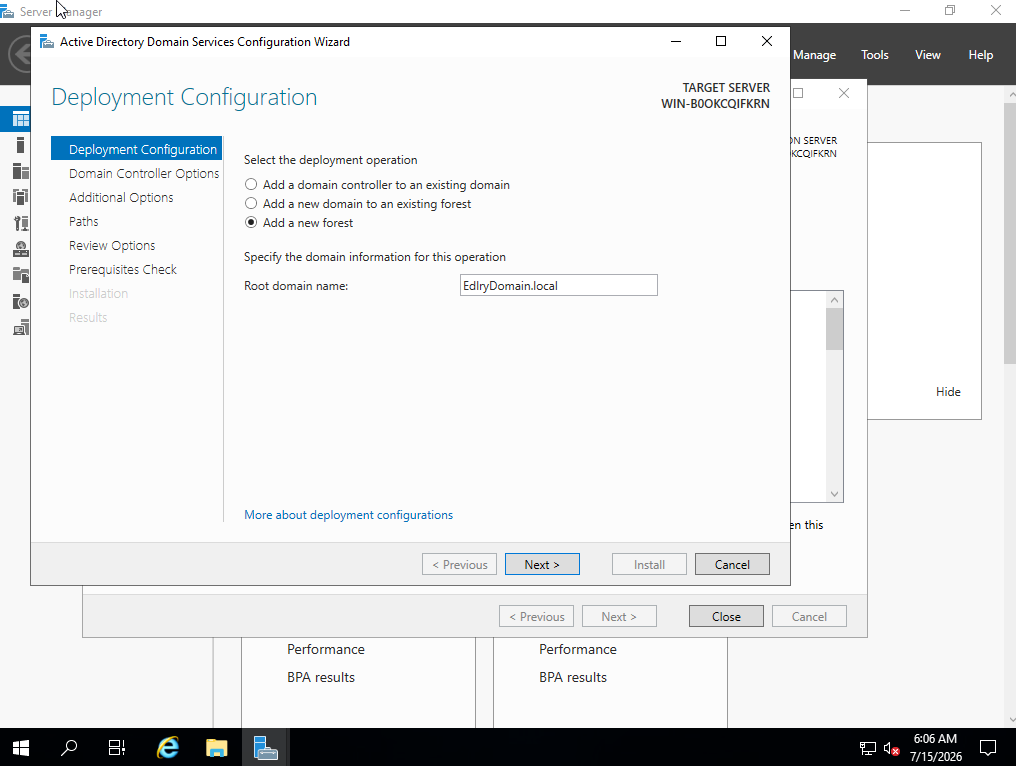Go to Additional Options step
This screenshot has height=766, width=1016.
pyautogui.click(x=121, y=198)
